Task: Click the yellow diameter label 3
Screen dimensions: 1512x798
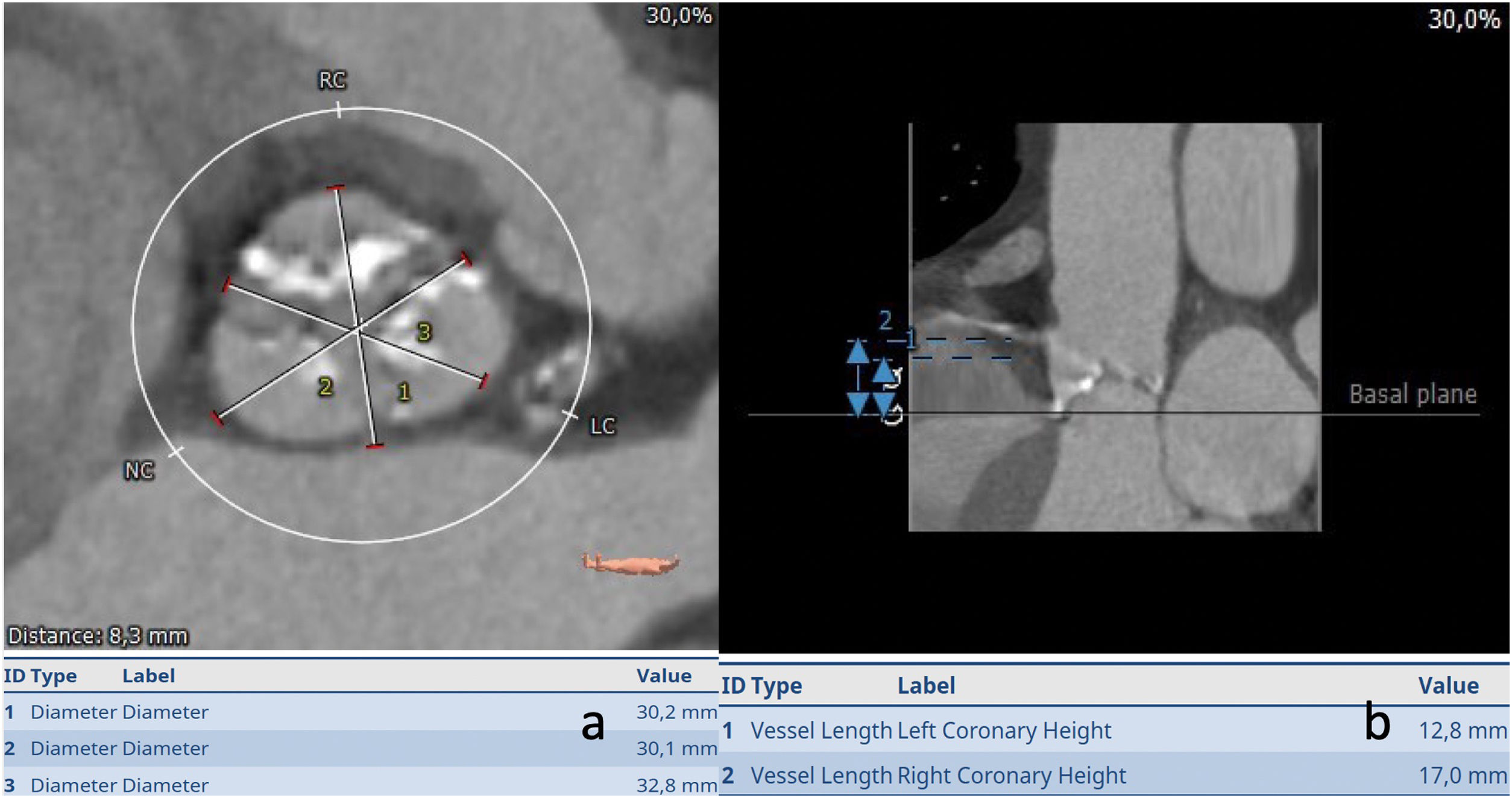Action: [x=424, y=332]
